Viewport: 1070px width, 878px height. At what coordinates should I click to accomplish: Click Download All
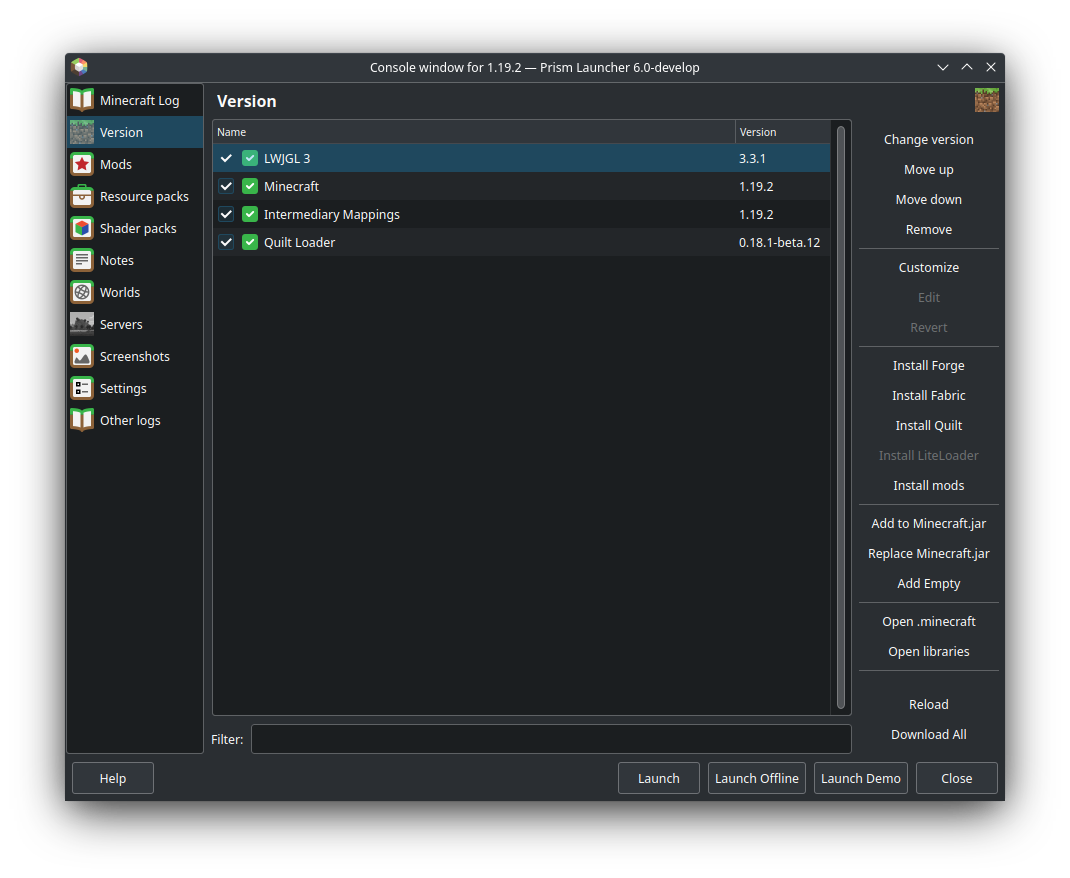[928, 735]
